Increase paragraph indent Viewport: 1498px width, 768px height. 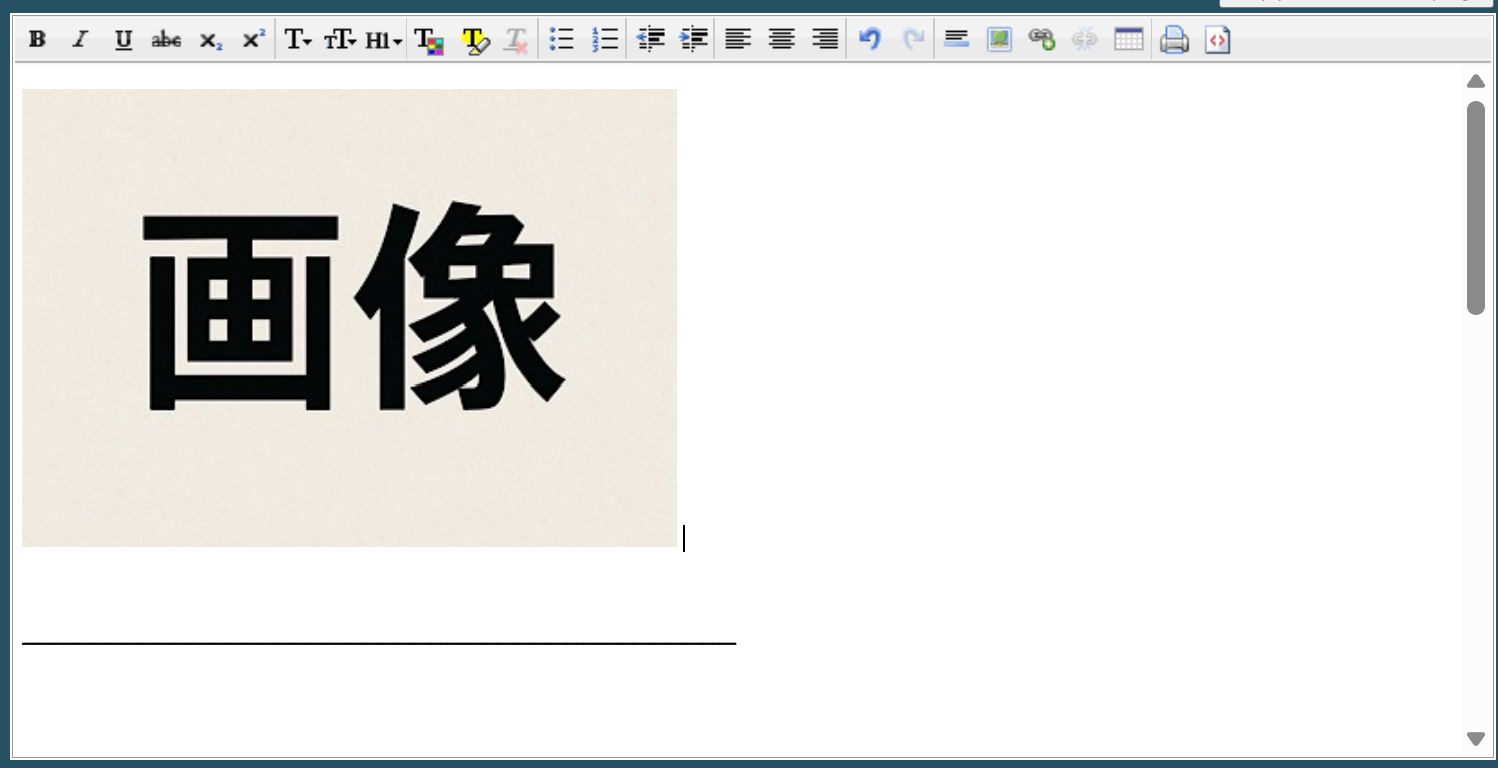point(693,40)
